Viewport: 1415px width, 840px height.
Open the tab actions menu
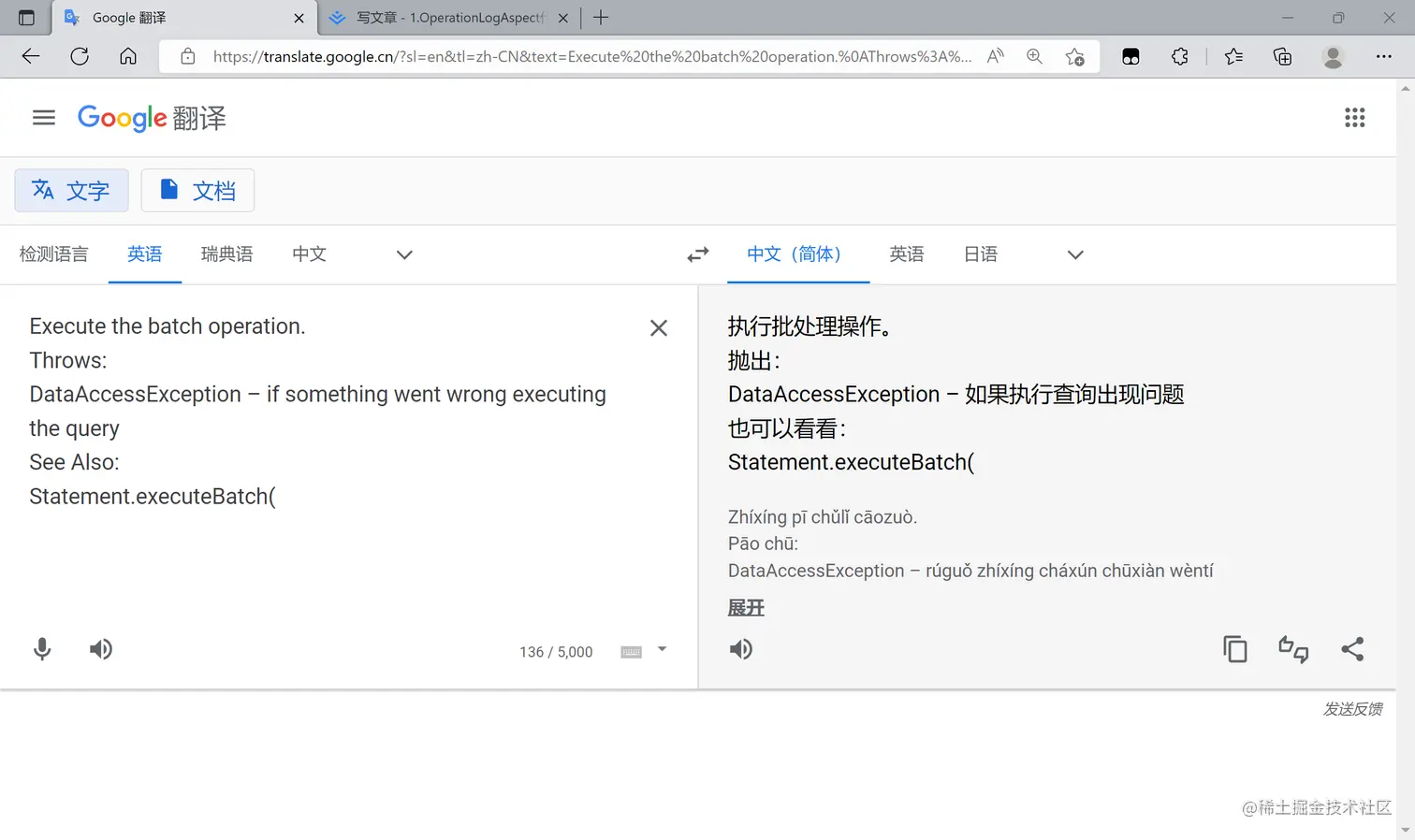[x=26, y=18]
